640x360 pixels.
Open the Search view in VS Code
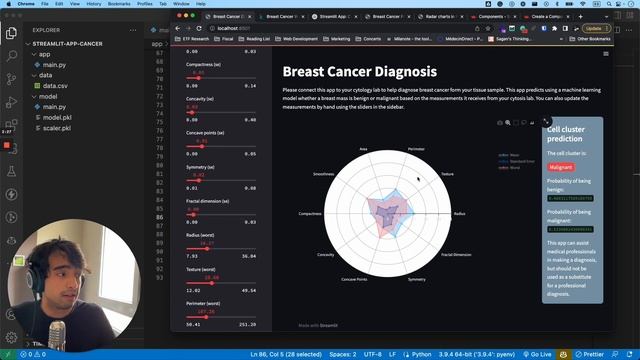(11, 56)
